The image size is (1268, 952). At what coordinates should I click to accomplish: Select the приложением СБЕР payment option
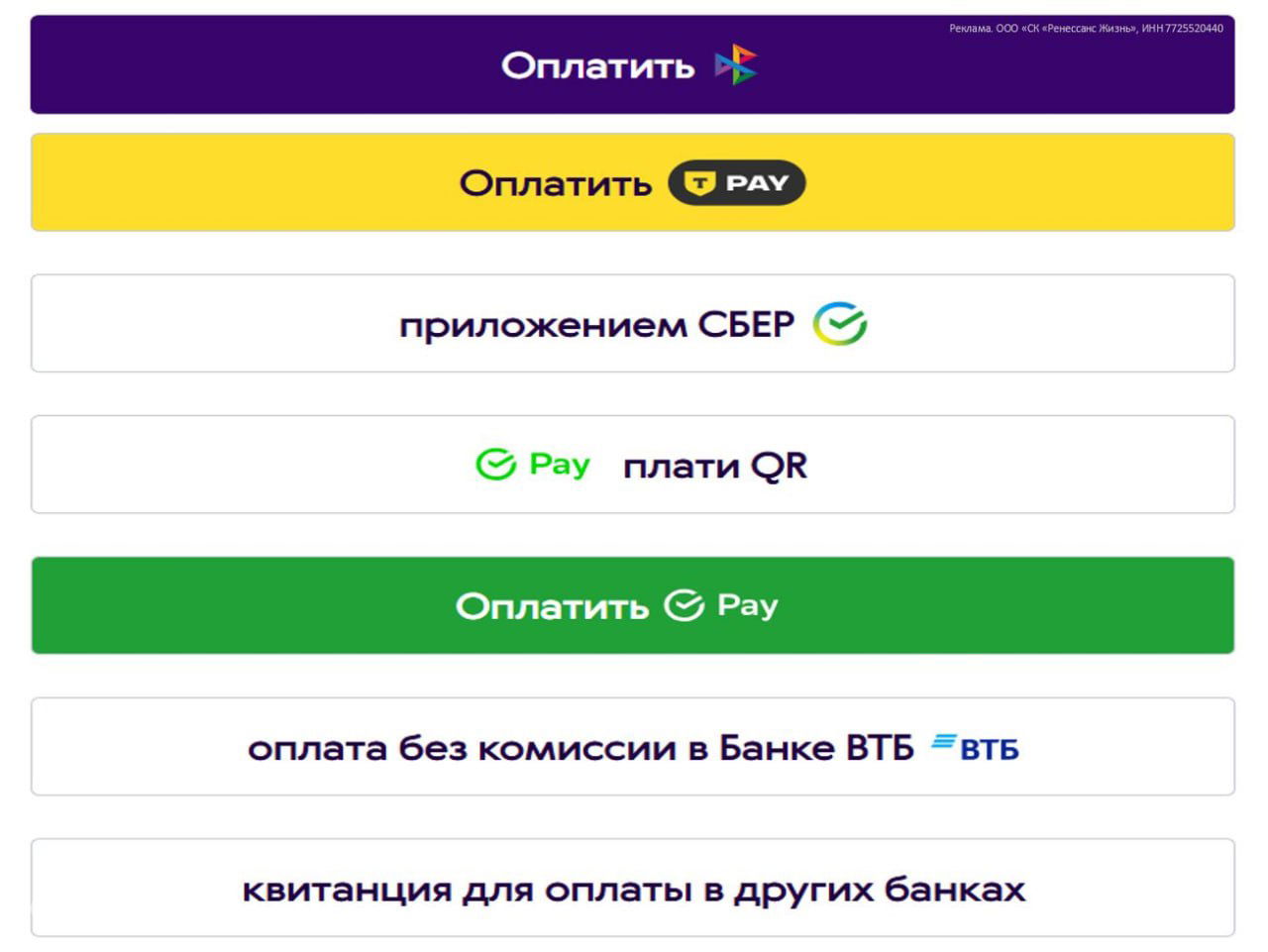(x=634, y=322)
